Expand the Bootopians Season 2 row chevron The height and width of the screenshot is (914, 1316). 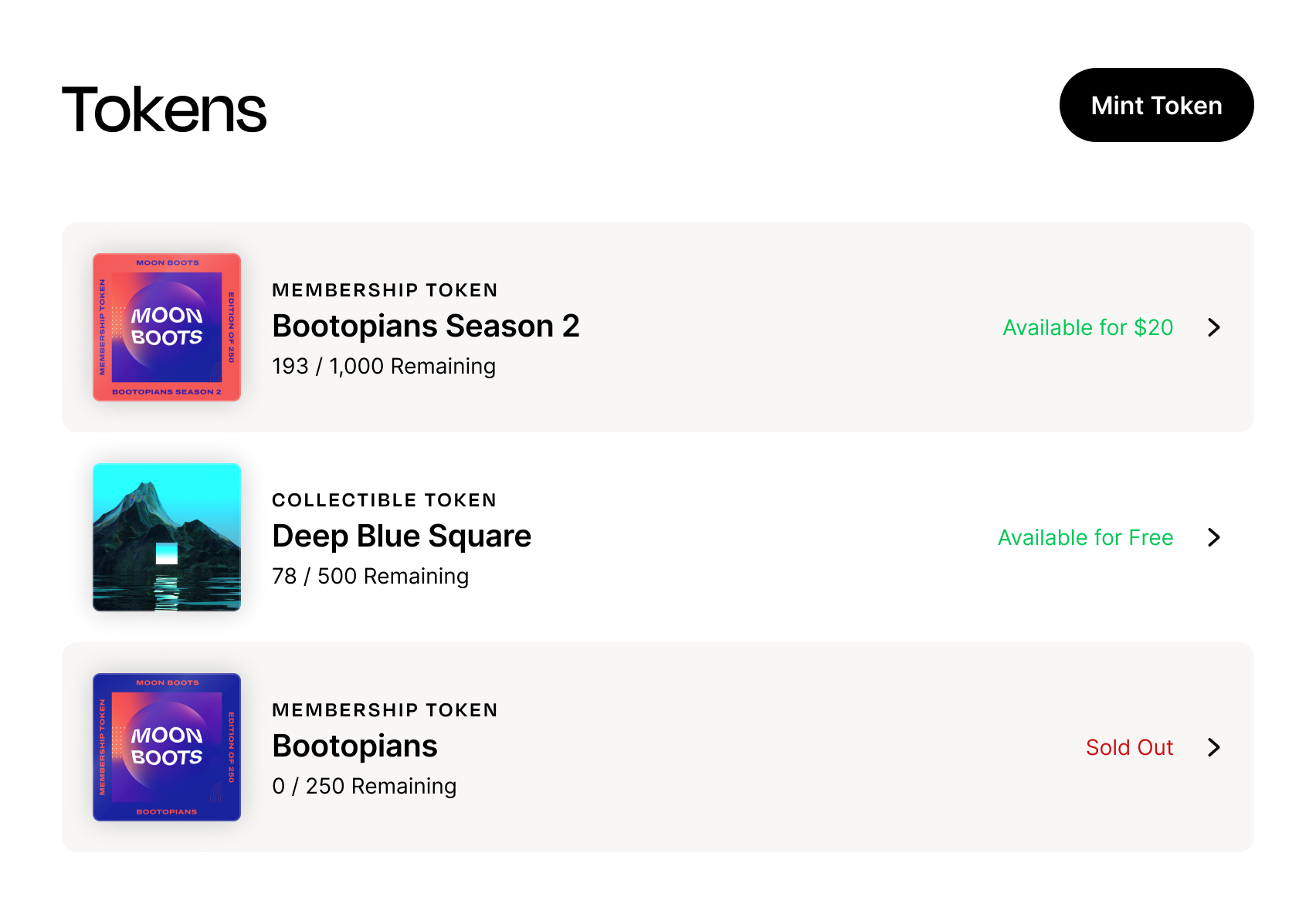1214,327
